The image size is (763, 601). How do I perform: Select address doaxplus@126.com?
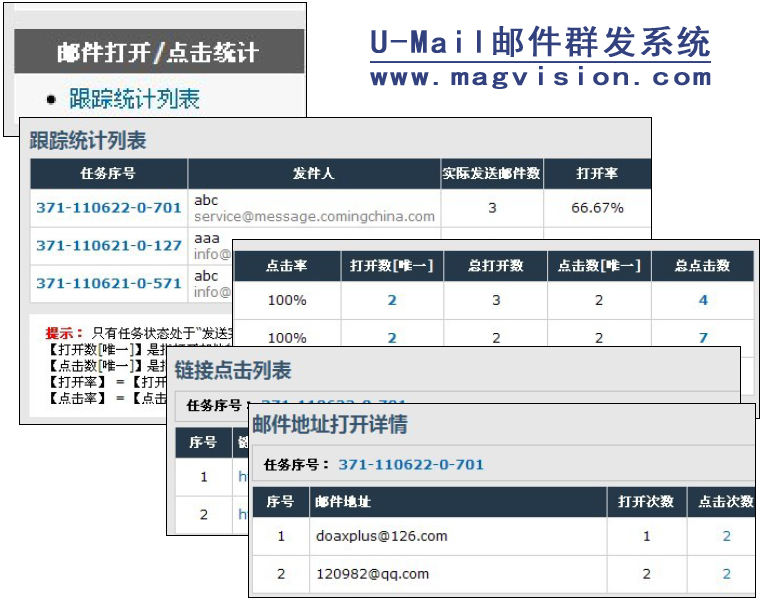[382, 536]
